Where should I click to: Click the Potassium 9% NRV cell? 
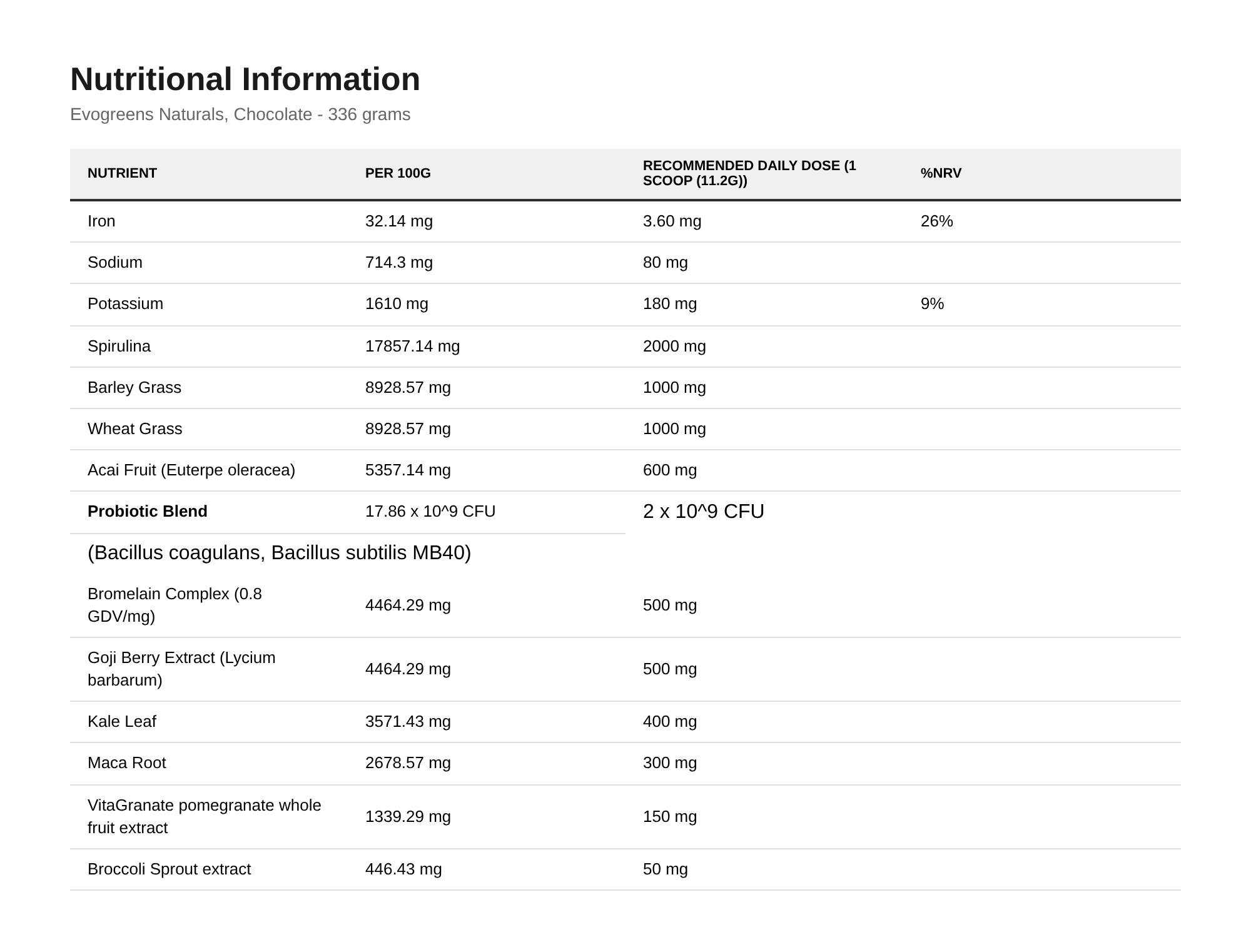[932, 304]
